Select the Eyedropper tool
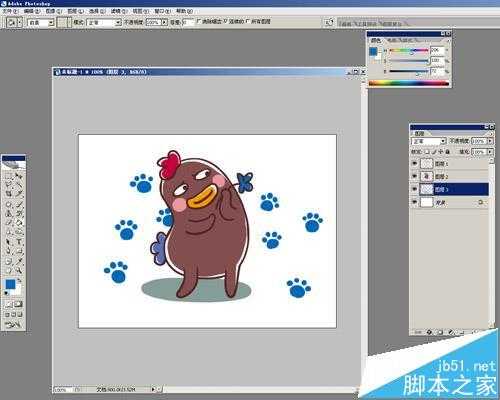500x400 pixels. (18, 261)
